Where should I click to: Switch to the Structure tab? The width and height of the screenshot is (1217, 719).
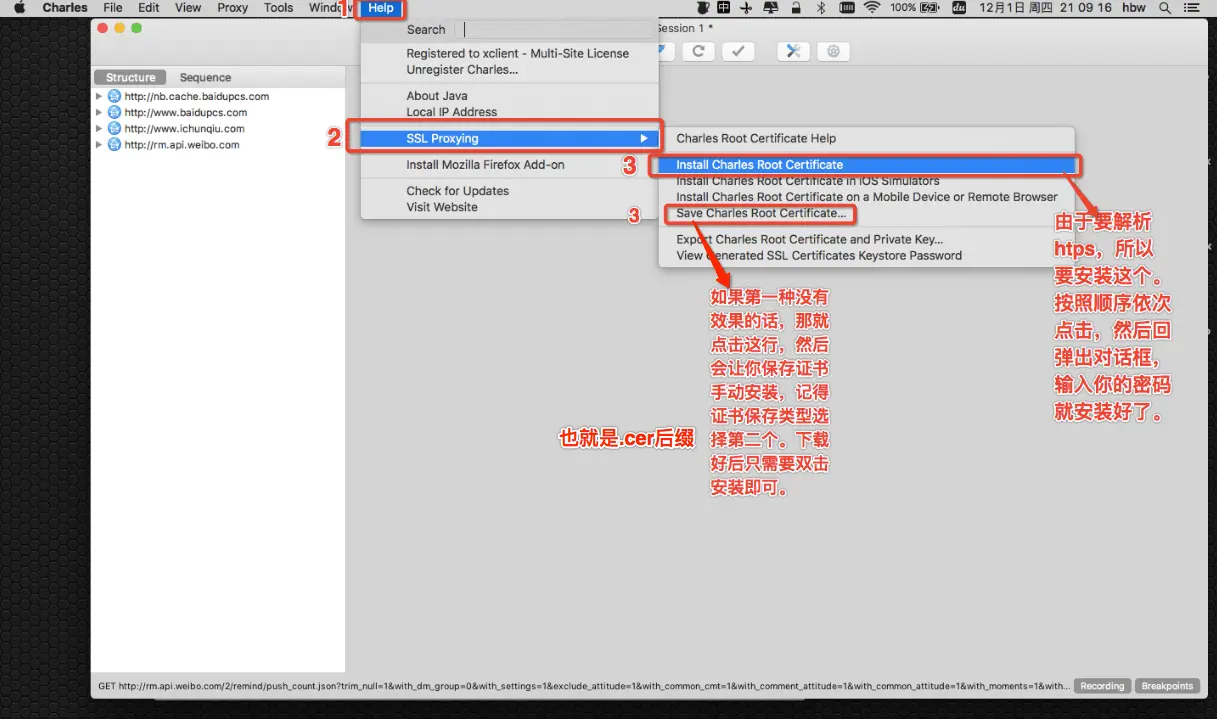(131, 77)
